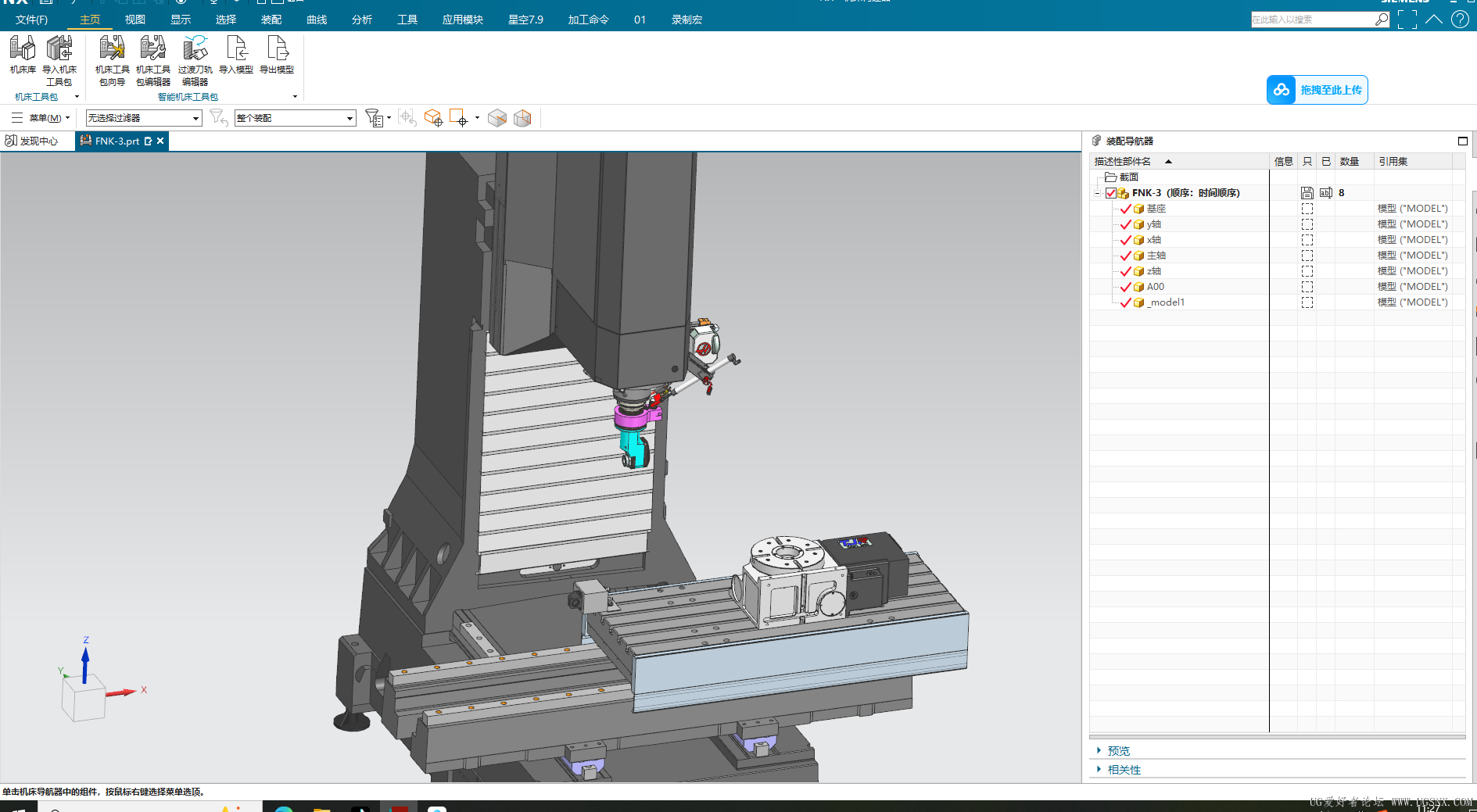
Task: Toggle visibility checkmark of 主轴 component
Action: (1126, 256)
